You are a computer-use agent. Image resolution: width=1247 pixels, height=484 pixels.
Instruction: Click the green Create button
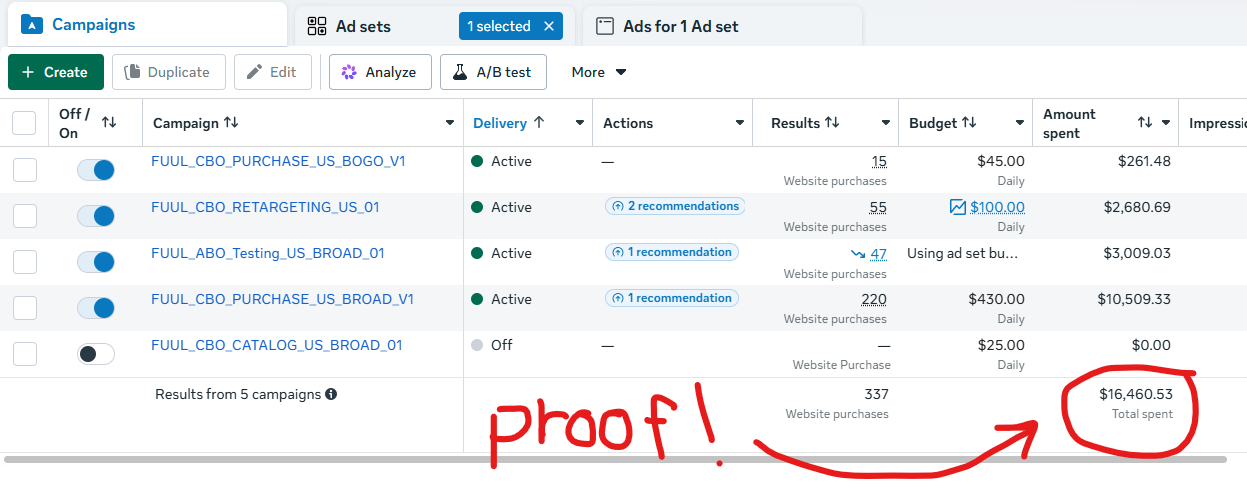(x=56, y=72)
